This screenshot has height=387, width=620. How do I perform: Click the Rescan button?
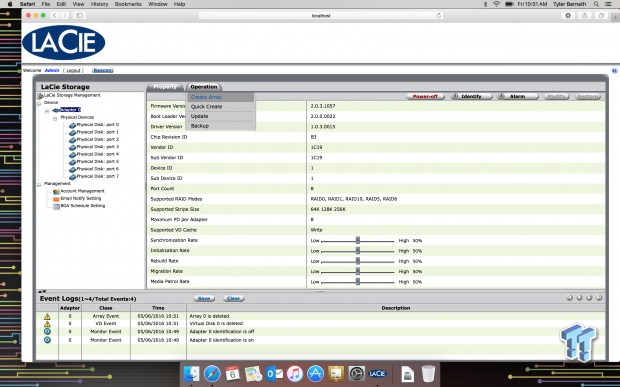[103, 70]
